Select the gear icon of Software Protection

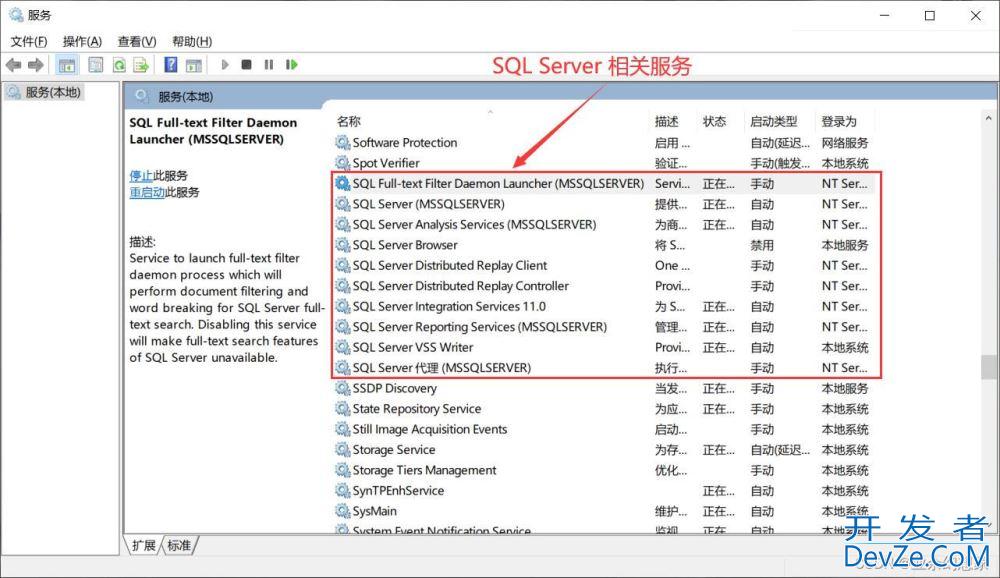[342, 142]
